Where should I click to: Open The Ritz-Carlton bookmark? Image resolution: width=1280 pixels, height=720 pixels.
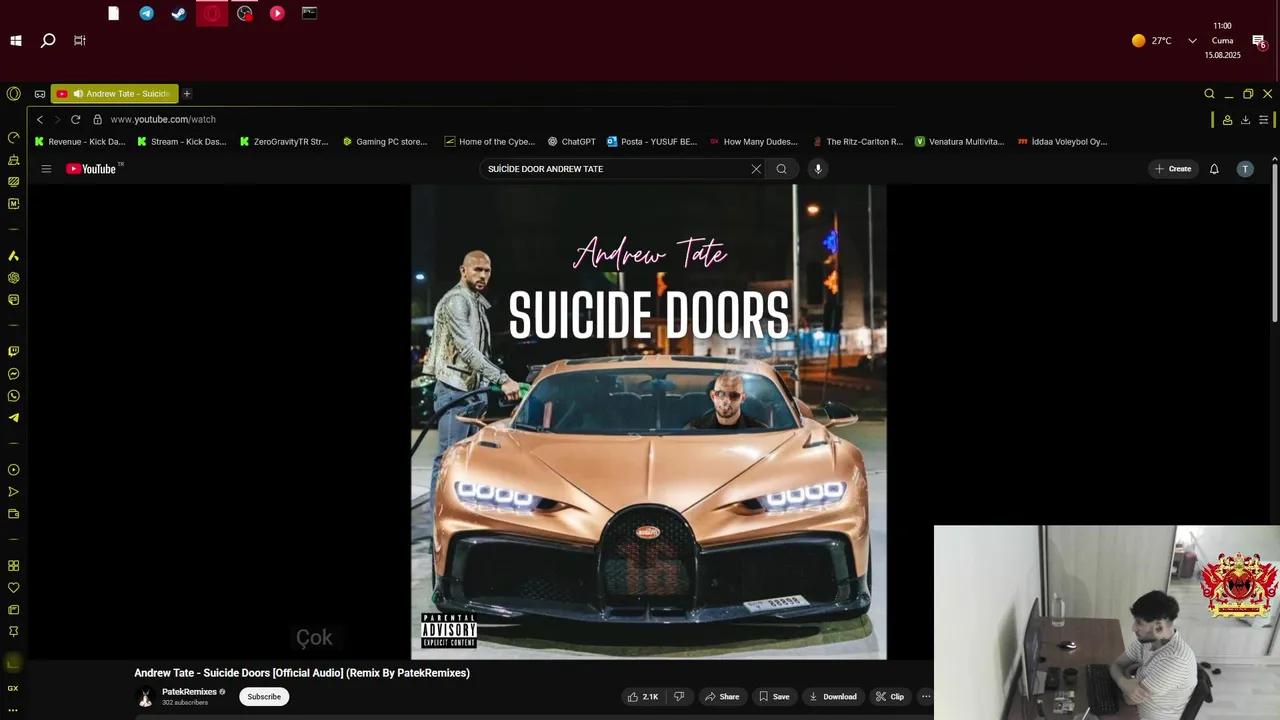click(x=858, y=142)
